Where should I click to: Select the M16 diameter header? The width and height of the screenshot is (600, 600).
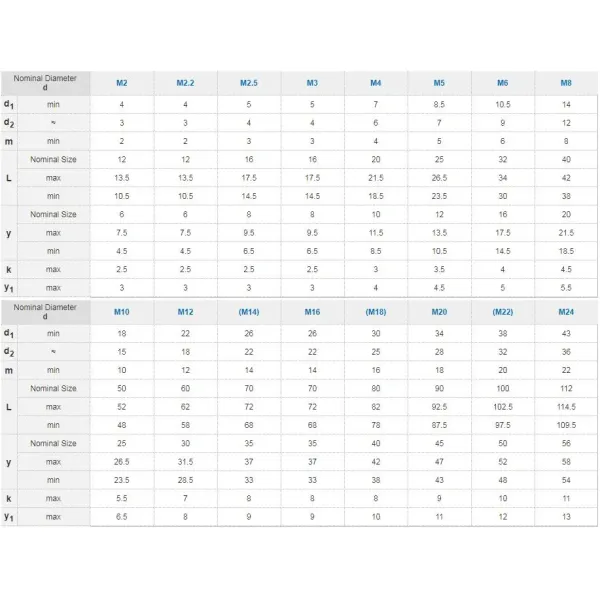[312, 312]
